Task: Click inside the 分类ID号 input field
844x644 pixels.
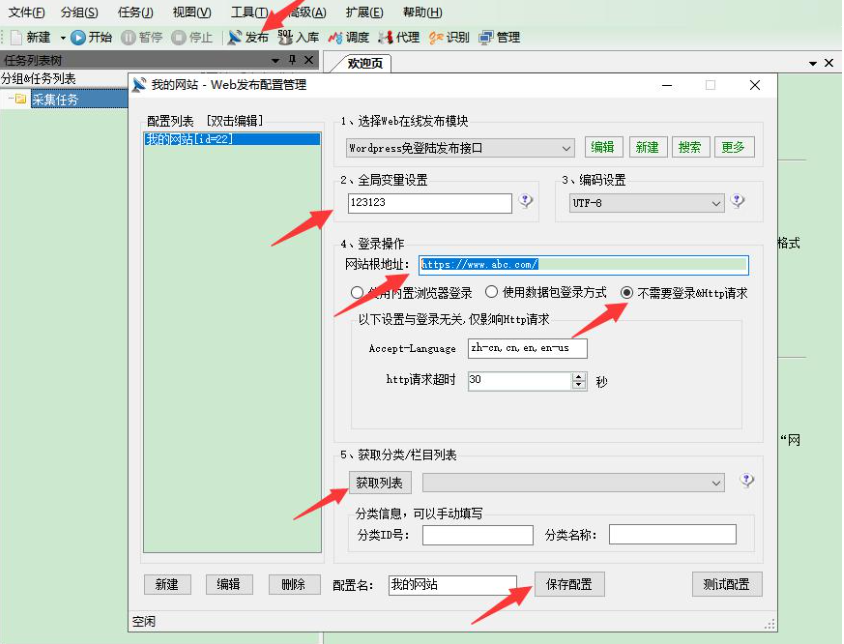Action: pyautogui.click(x=477, y=534)
